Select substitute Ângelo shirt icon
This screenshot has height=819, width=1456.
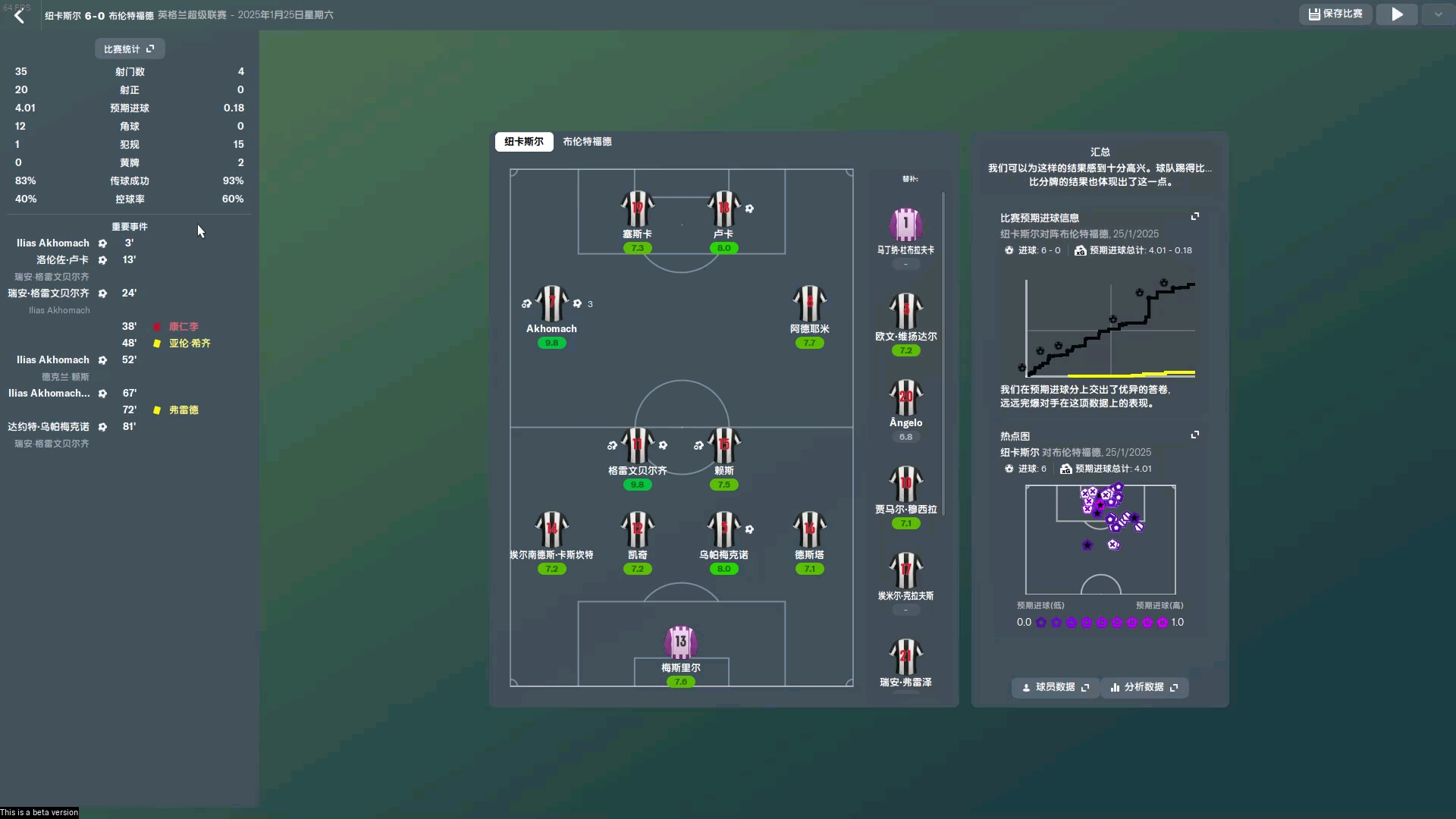tap(905, 397)
